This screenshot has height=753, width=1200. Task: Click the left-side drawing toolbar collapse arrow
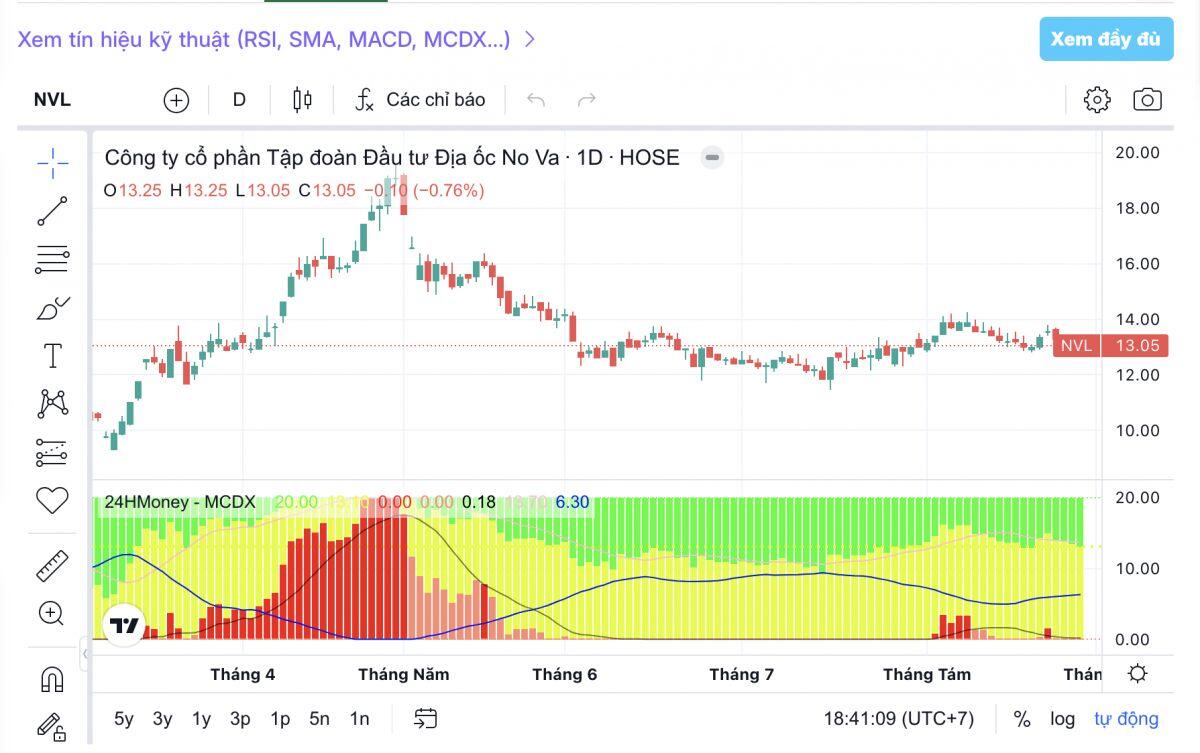coord(85,654)
